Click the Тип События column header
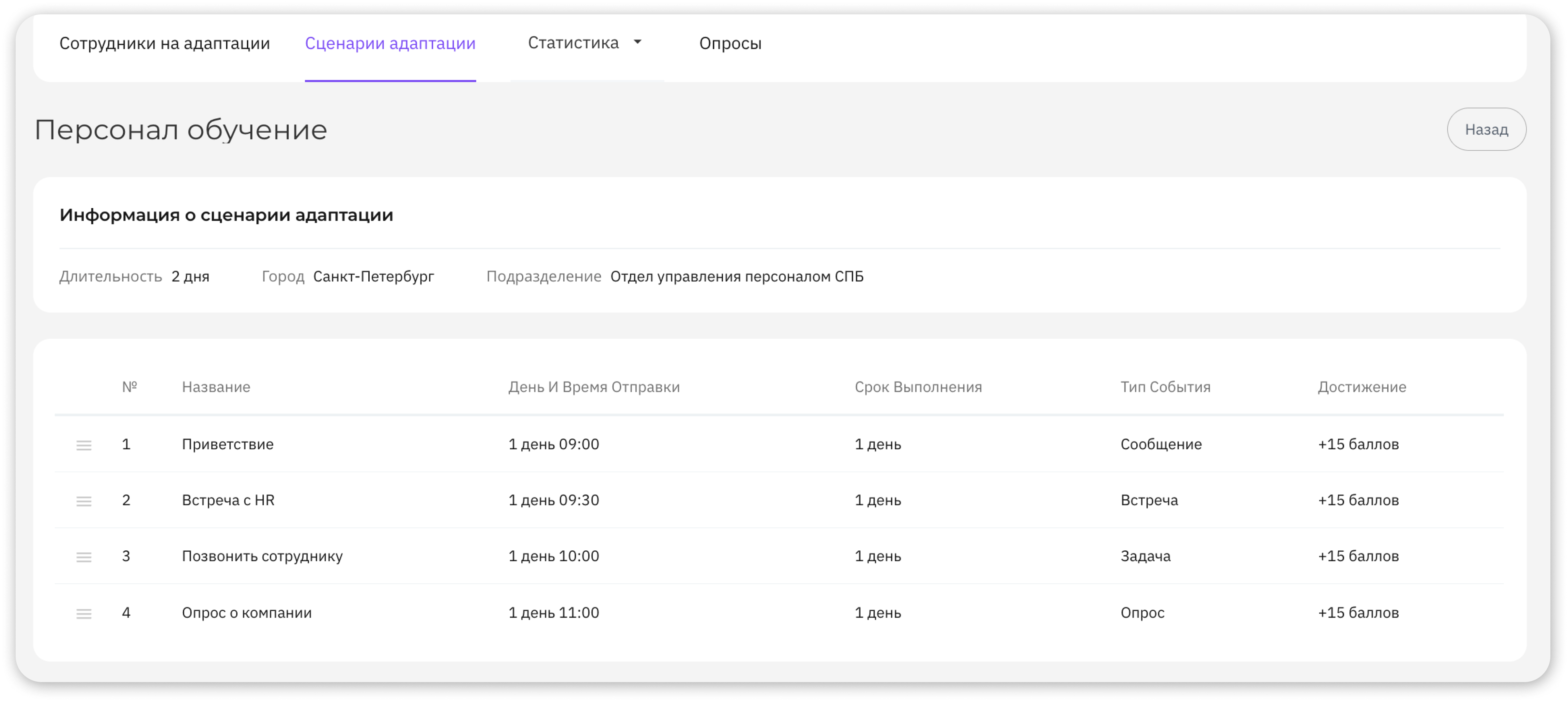Screen dimensions: 1568x701 click(1165, 387)
